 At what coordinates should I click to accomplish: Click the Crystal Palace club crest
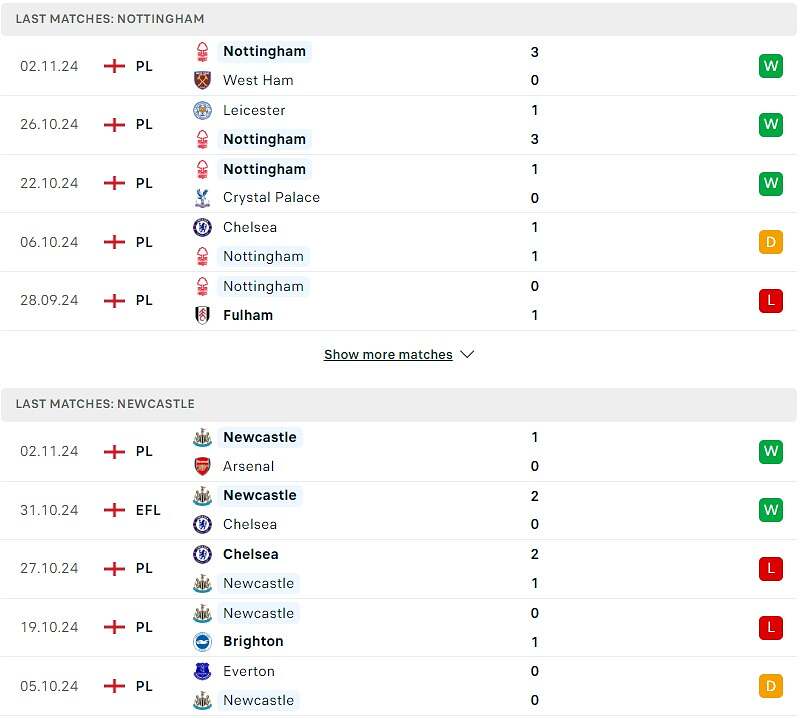(x=203, y=198)
